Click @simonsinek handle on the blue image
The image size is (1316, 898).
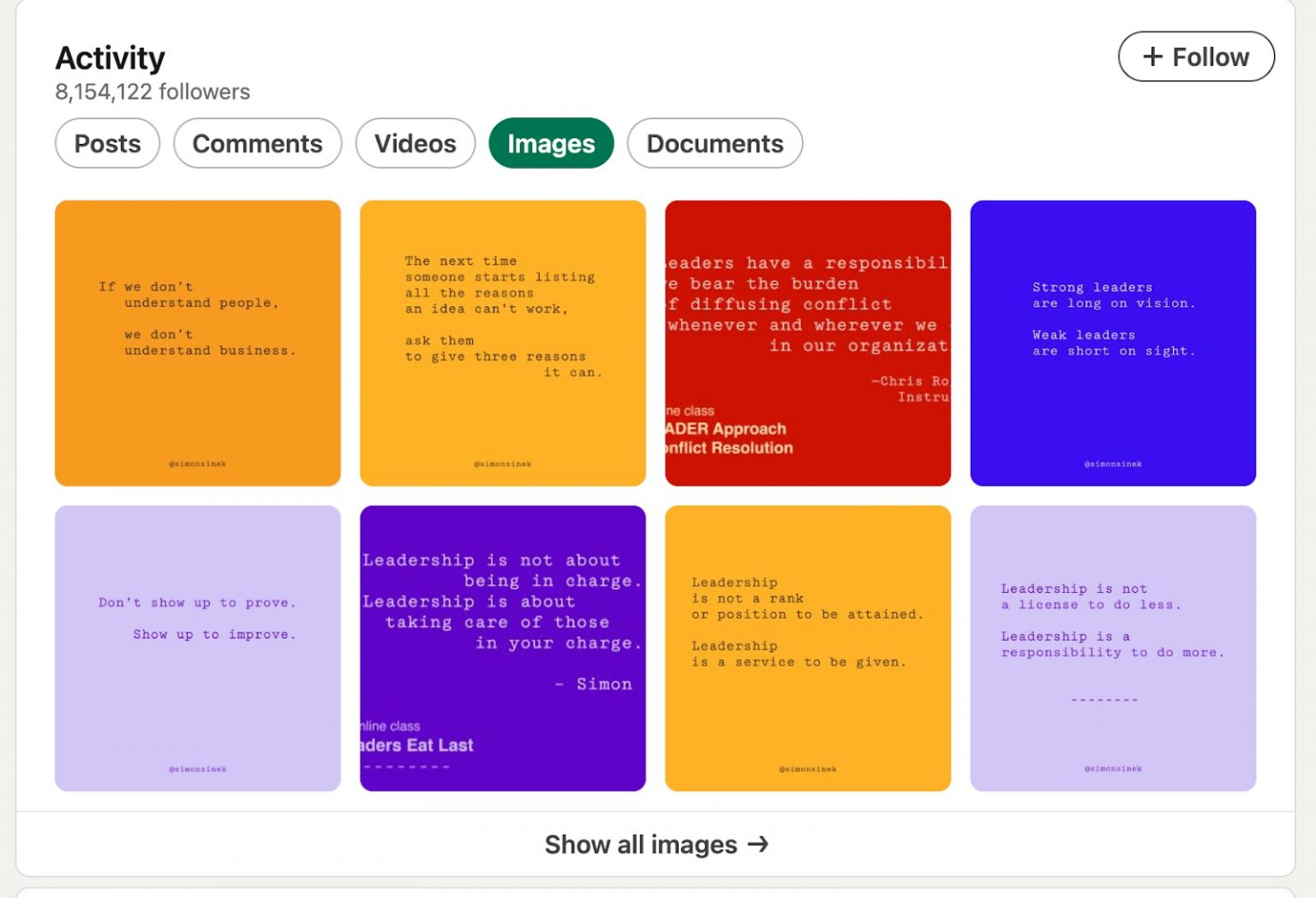1113,464
